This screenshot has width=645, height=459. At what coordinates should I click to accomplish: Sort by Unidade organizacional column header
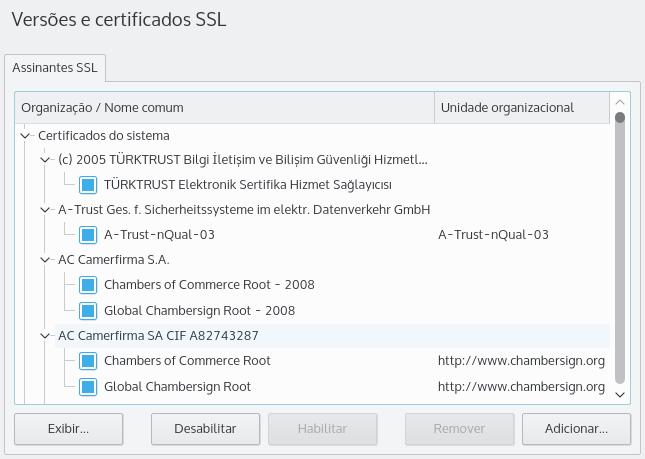520,107
